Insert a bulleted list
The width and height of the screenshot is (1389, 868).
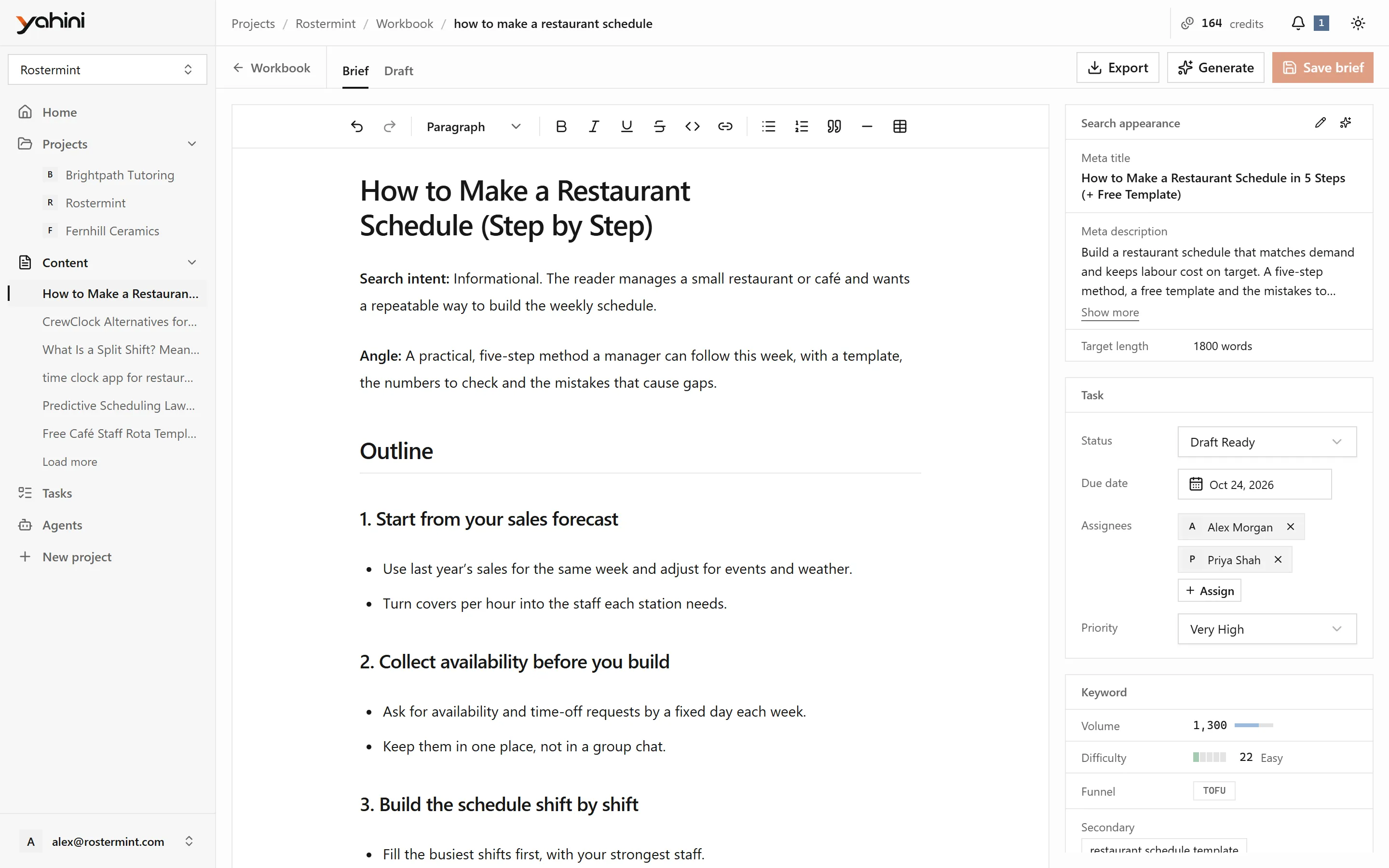pyautogui.click(x=769, y=126)
